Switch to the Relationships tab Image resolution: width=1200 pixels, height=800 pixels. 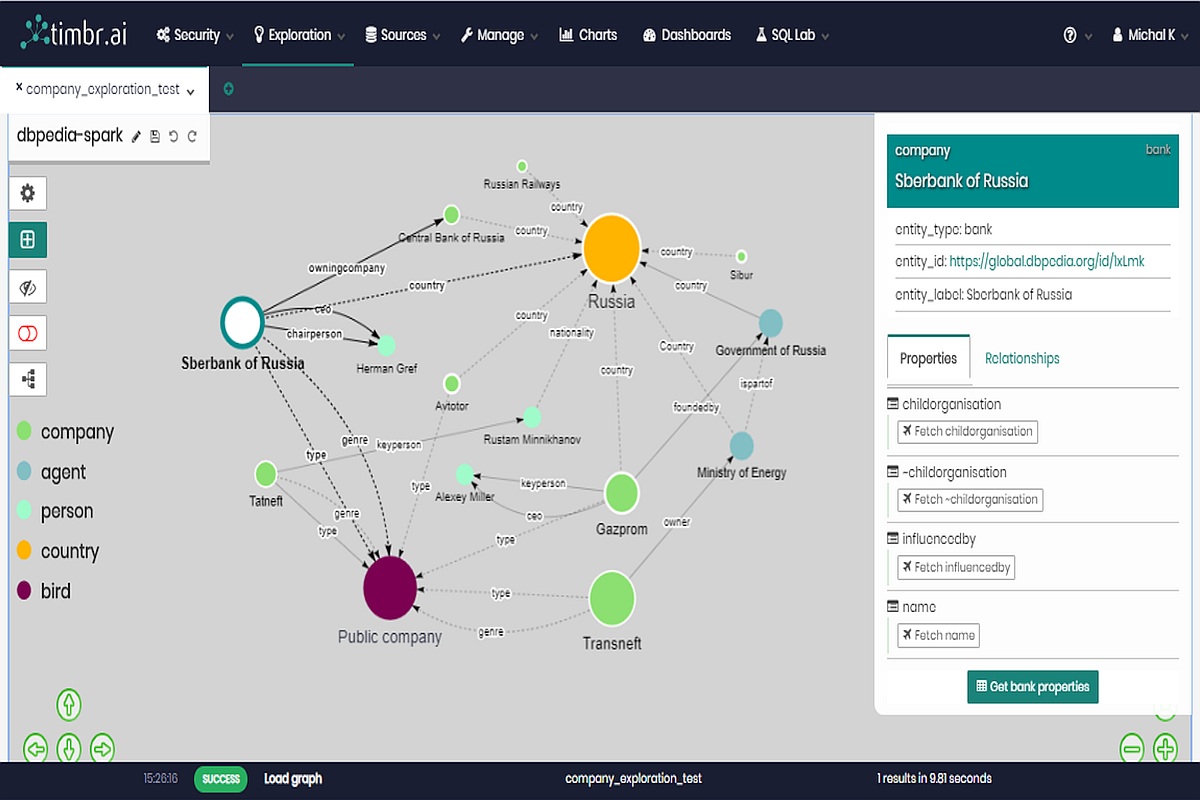[1022, 358]
